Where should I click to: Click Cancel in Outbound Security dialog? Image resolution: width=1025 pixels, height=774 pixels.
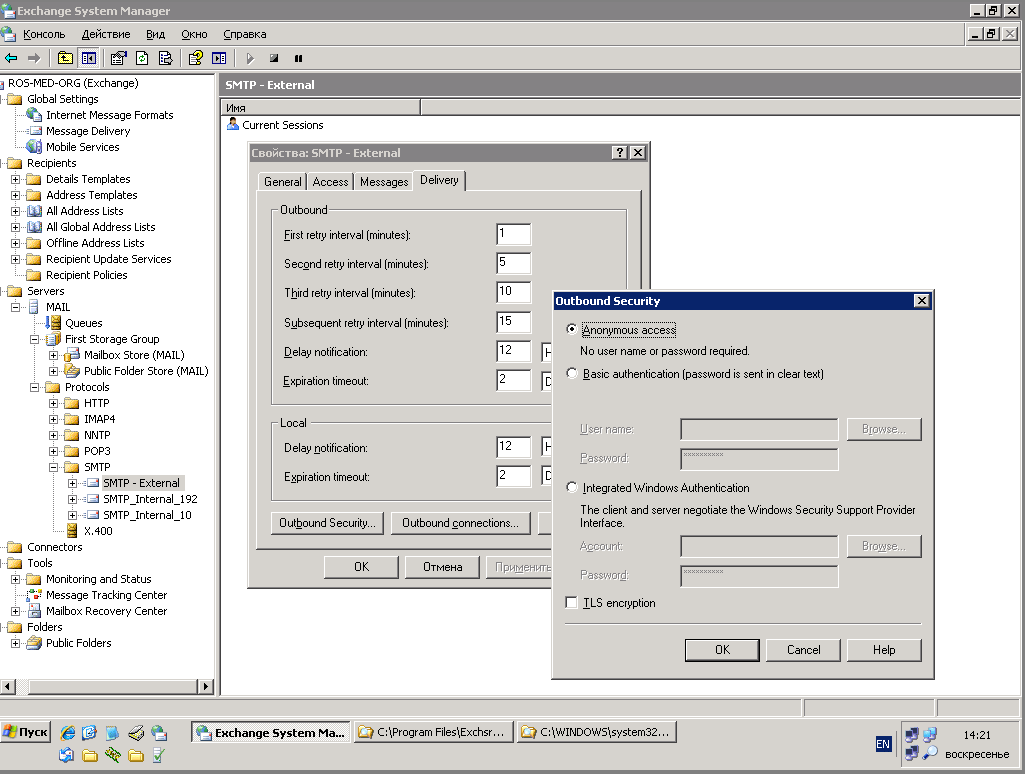pyautogui.click(x=803, y=650)
